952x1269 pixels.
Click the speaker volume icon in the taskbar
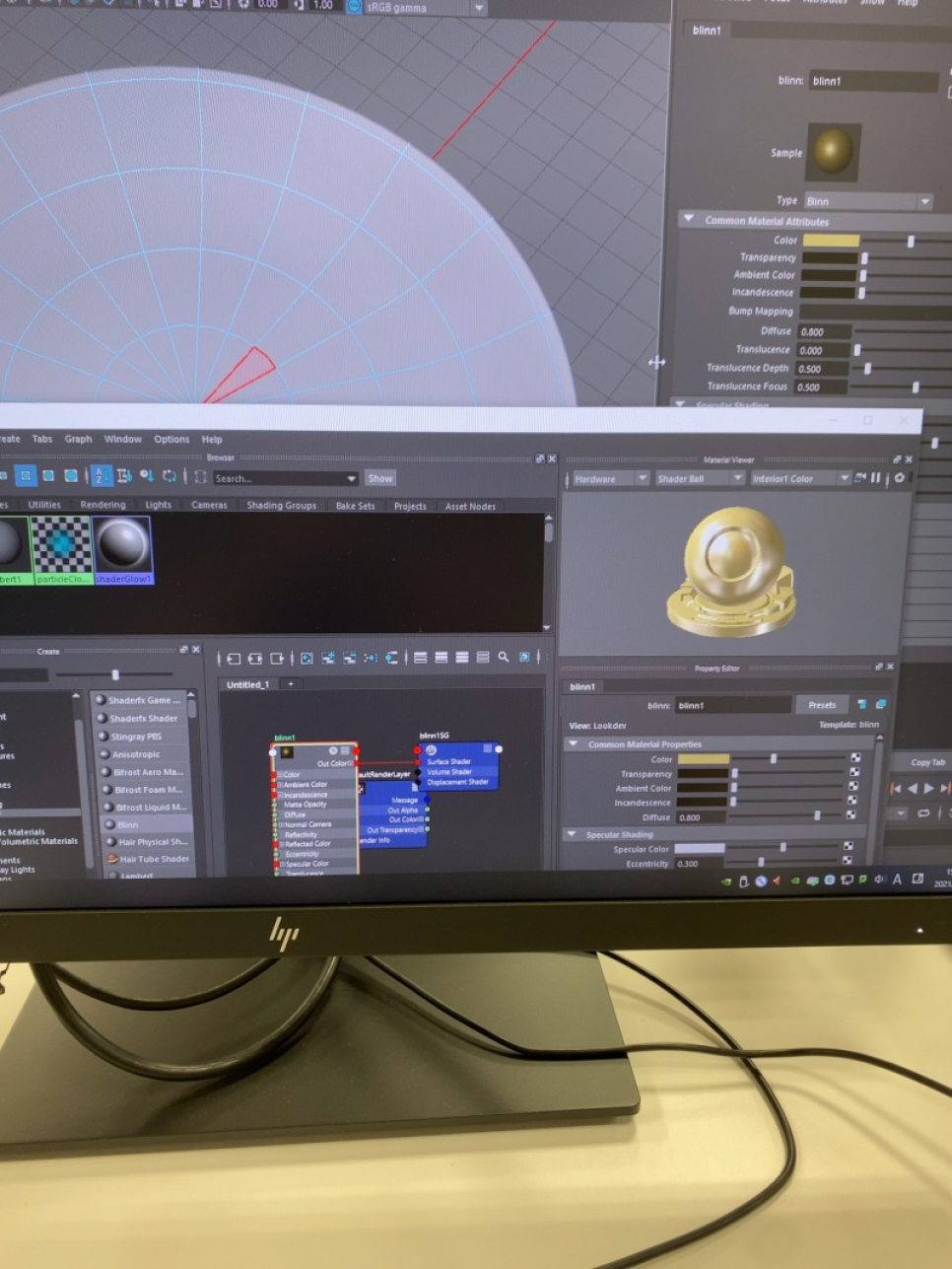(x=879, y=880)
